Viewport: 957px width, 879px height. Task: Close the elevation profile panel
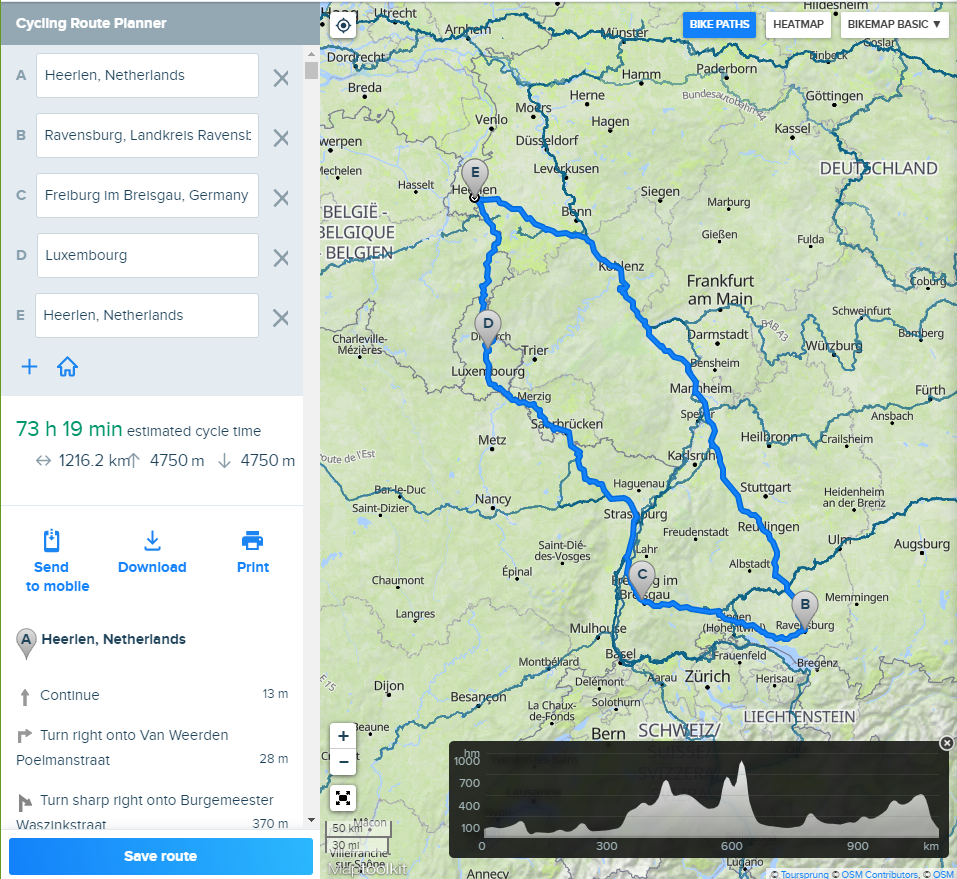(x=946, y=742)
